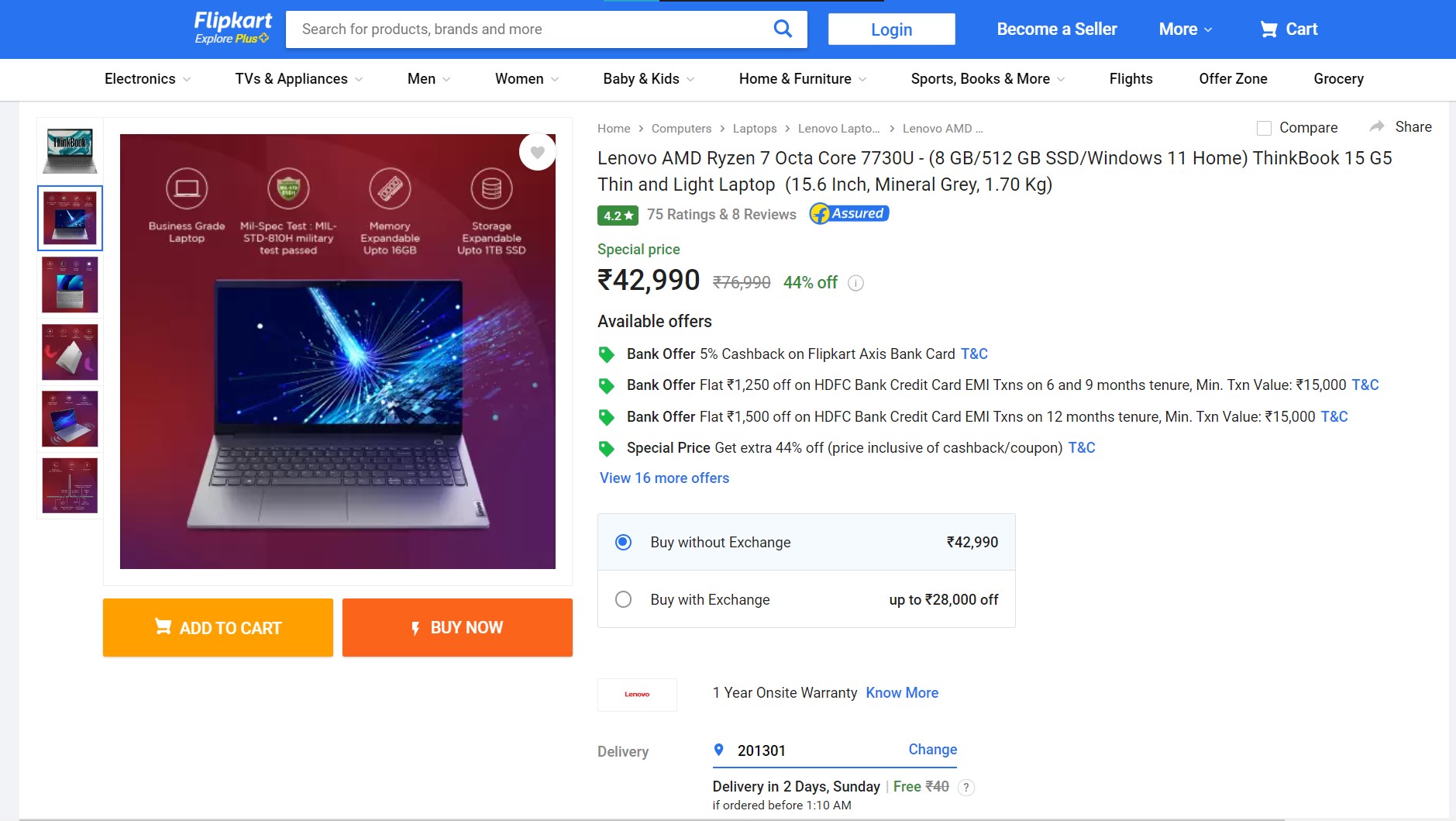
Task: Tick the Compare checkbox
Action: point(1264,128)
